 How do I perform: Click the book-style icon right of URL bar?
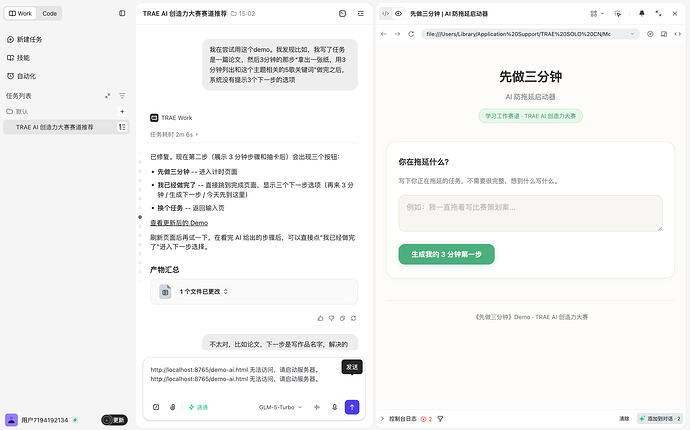pyautogui.click(x=664, y=34)
